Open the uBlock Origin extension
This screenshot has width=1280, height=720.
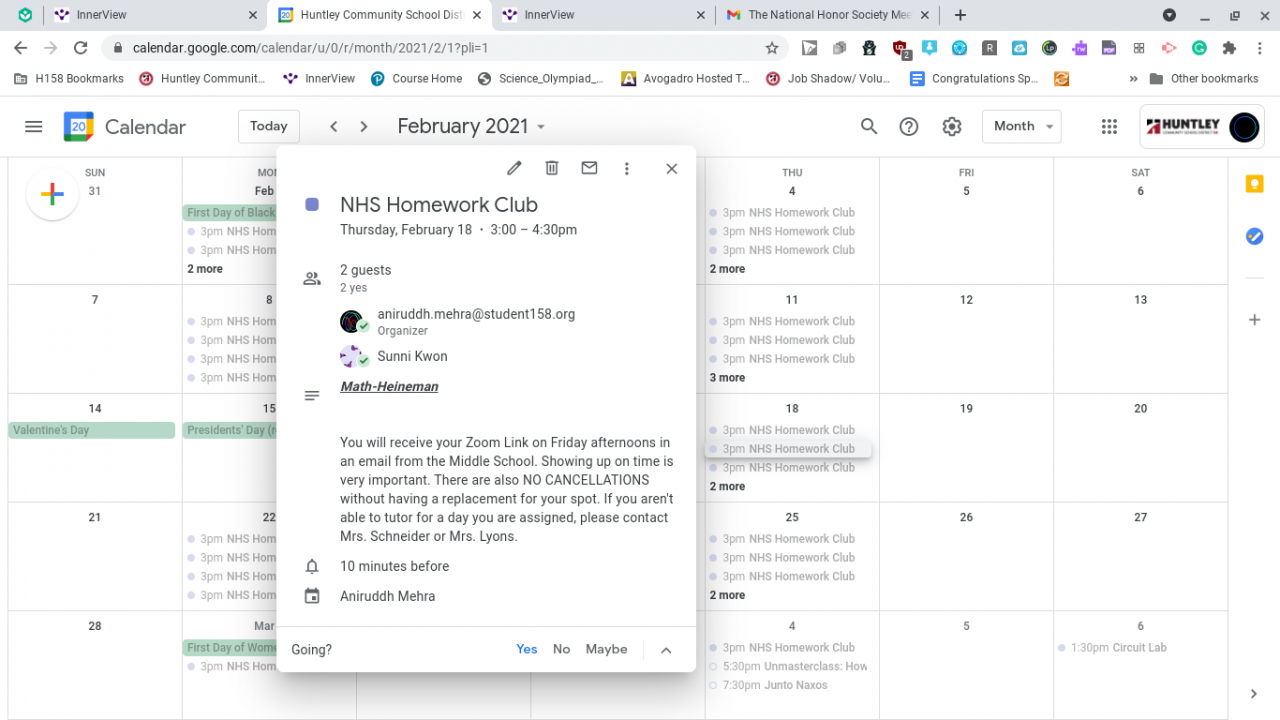pyautogui.click(x=900, y=48)
